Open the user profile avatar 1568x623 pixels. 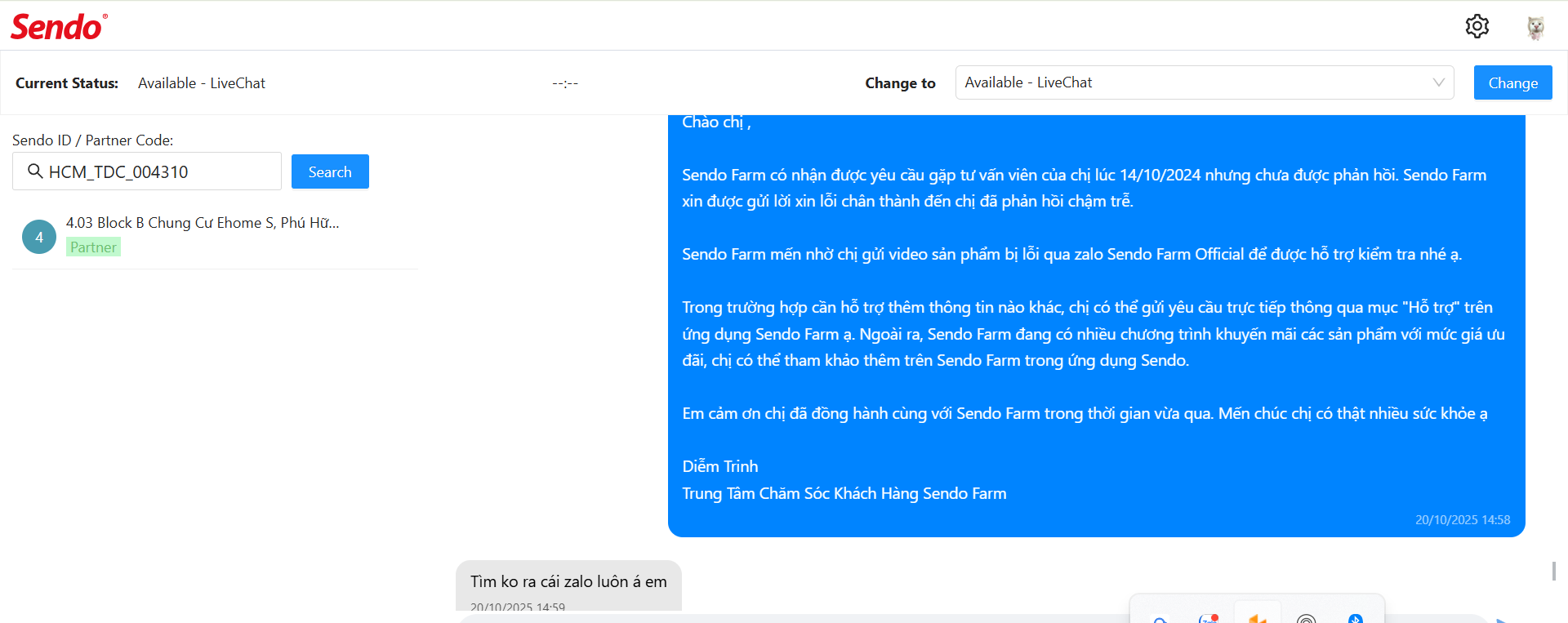point(1535,27)
